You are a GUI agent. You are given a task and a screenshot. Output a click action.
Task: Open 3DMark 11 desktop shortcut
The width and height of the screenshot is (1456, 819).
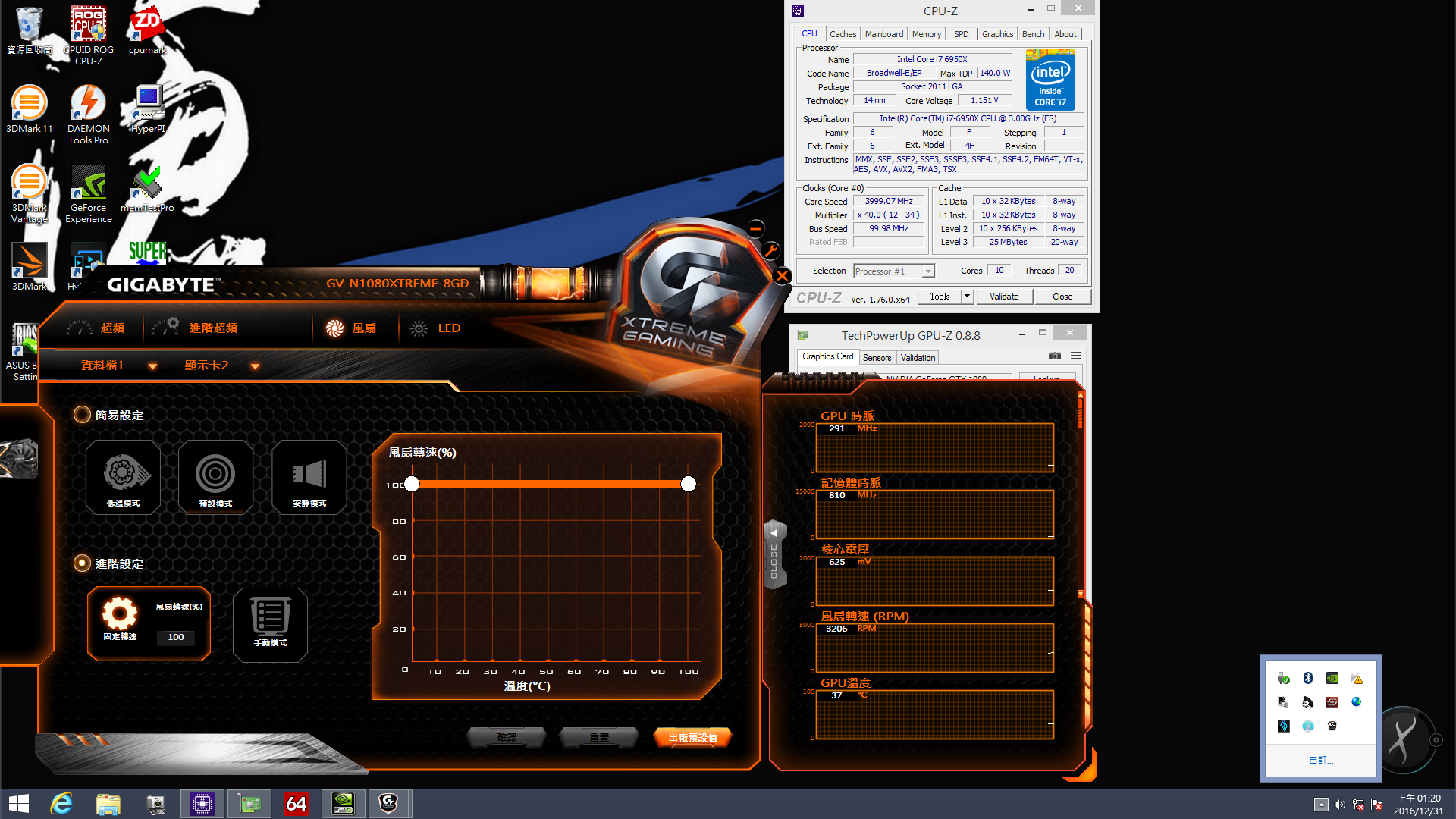[29, 109]
